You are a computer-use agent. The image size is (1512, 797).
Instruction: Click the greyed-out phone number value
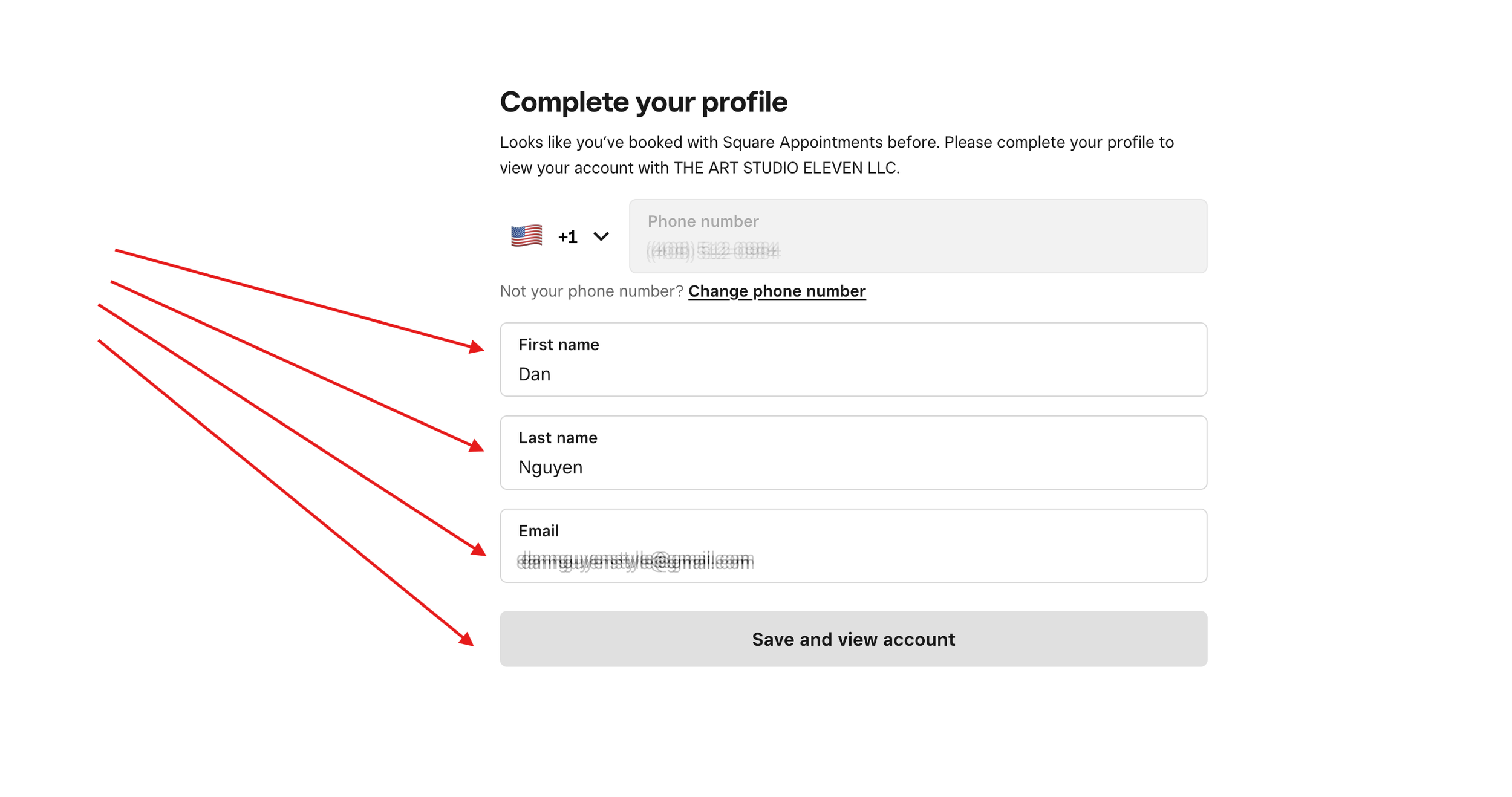pyautogui.click(x=713, y=250)
